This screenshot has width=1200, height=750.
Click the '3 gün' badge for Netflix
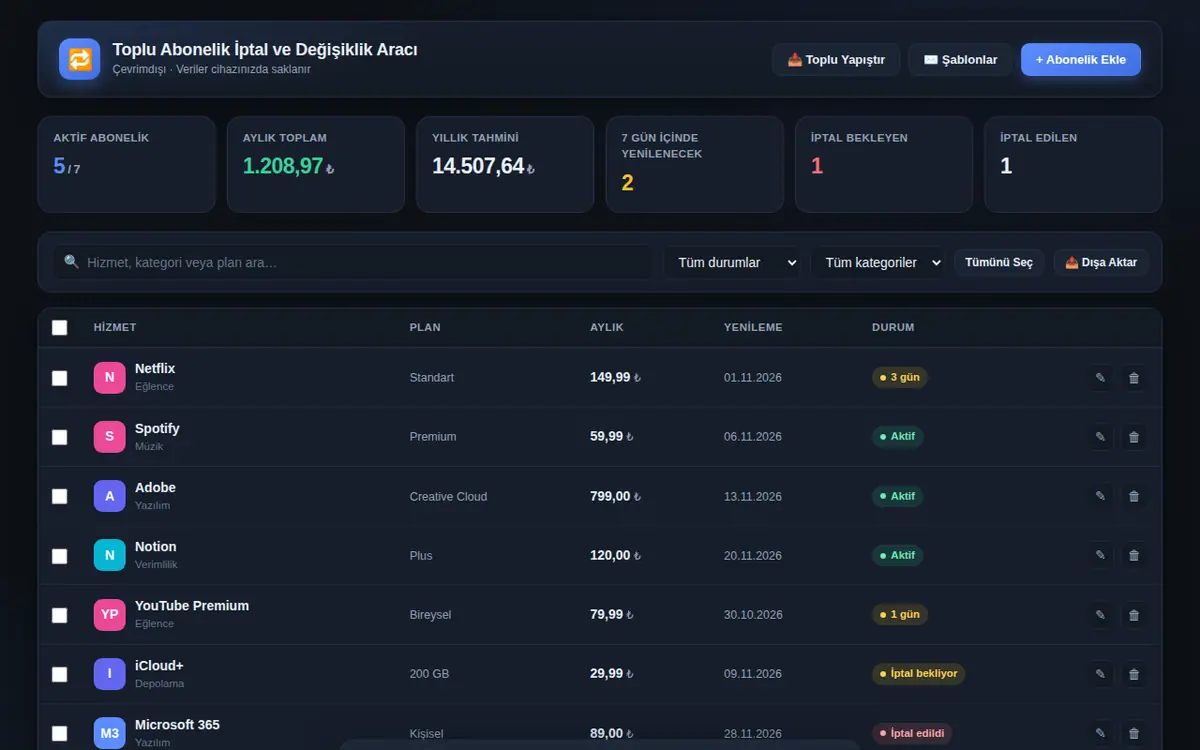coord(899,377)
